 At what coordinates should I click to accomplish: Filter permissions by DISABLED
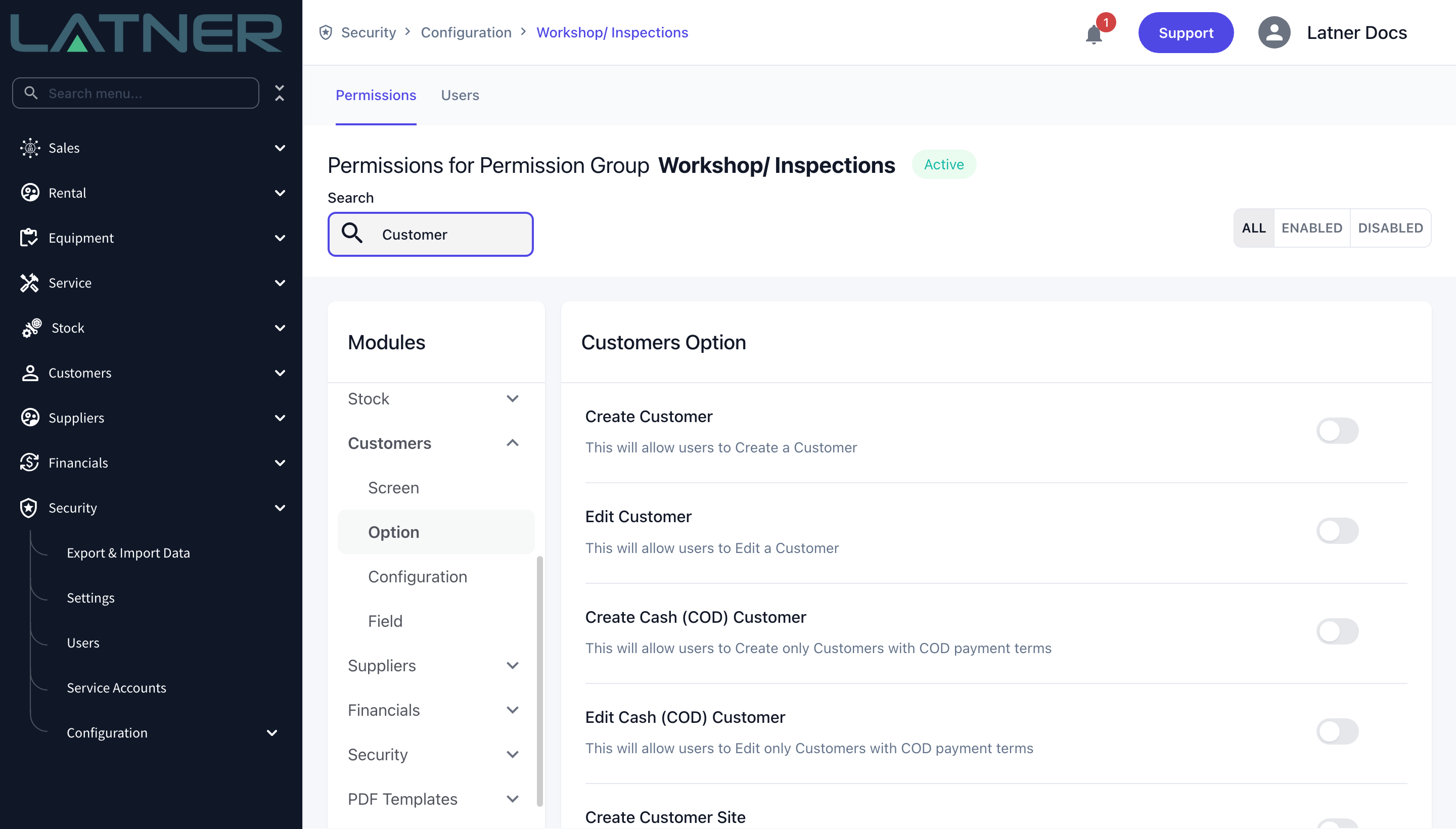[1390, 228]
